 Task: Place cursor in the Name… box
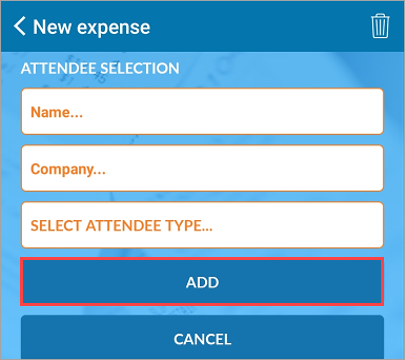point(202,112)
